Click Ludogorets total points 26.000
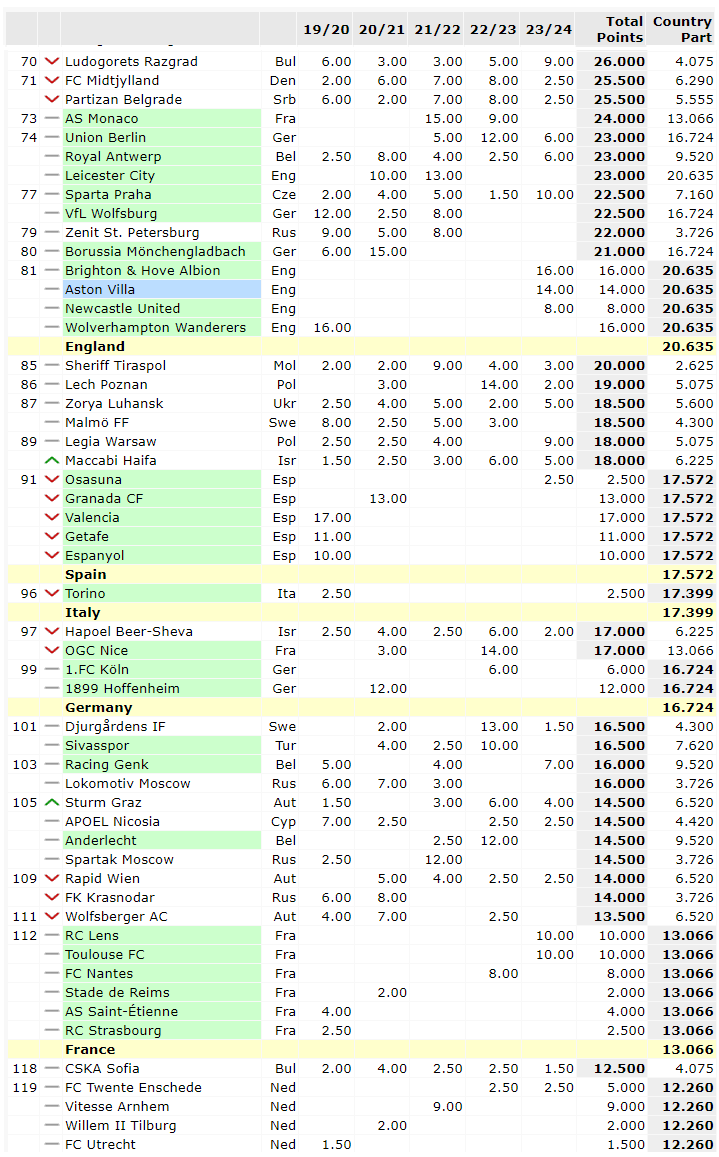 click(619, 61)
